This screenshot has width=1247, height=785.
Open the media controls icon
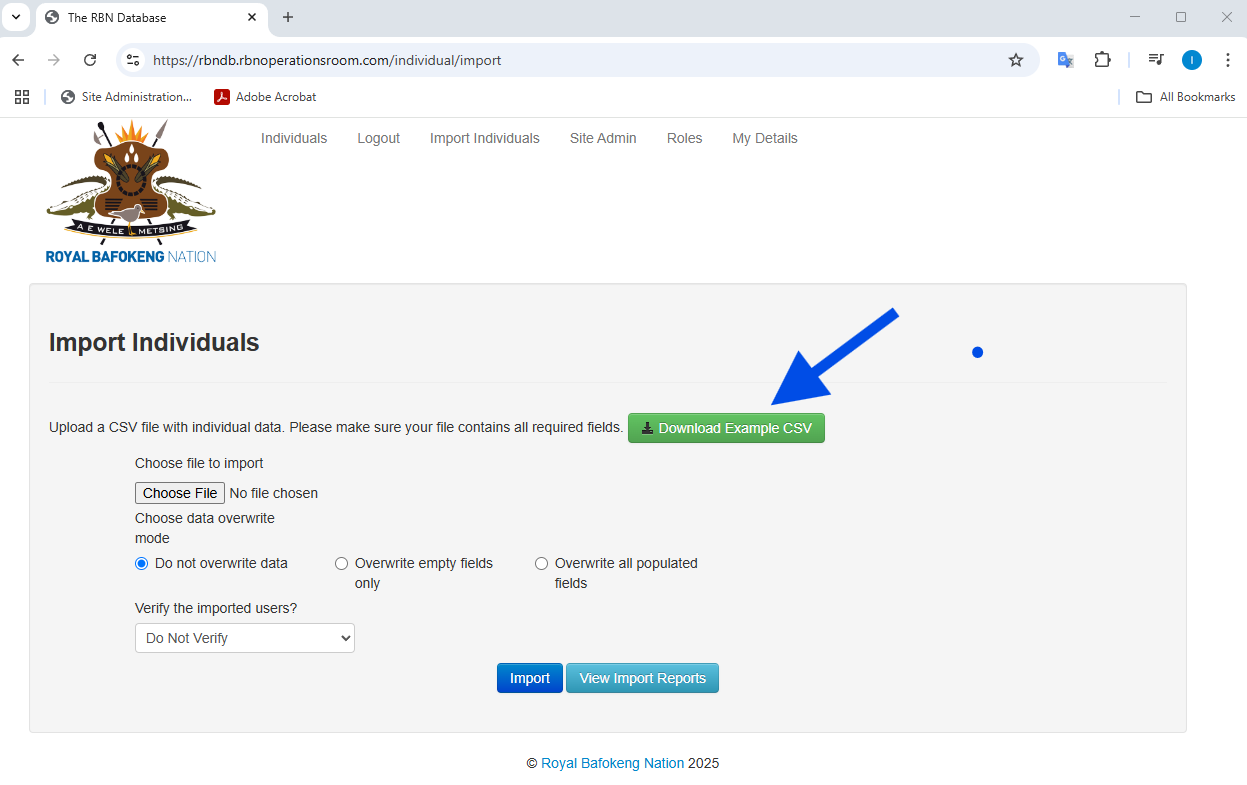coord(1156,60)
